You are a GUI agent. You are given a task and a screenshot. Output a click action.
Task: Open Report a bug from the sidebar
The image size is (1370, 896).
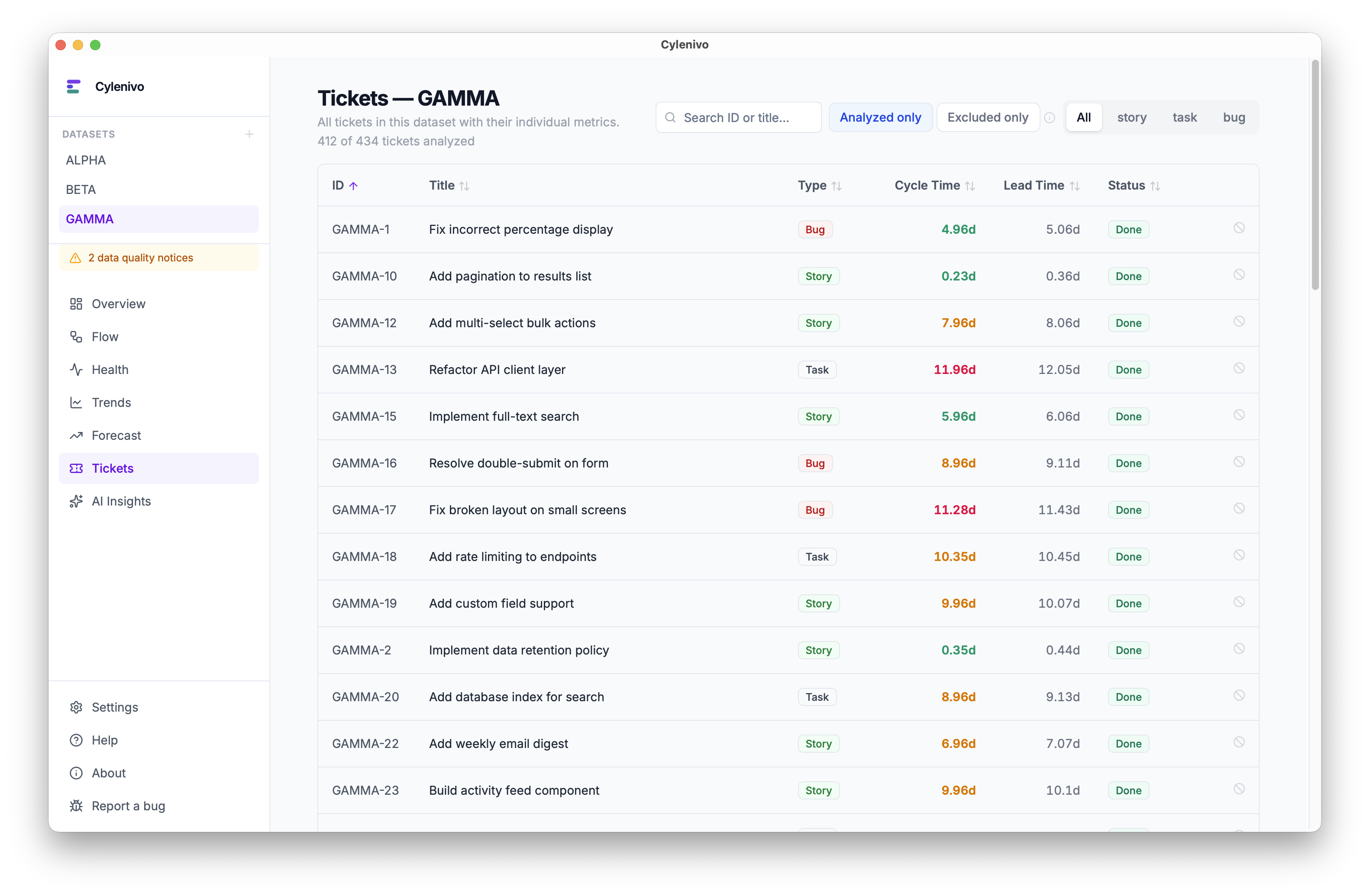point(128,806)
